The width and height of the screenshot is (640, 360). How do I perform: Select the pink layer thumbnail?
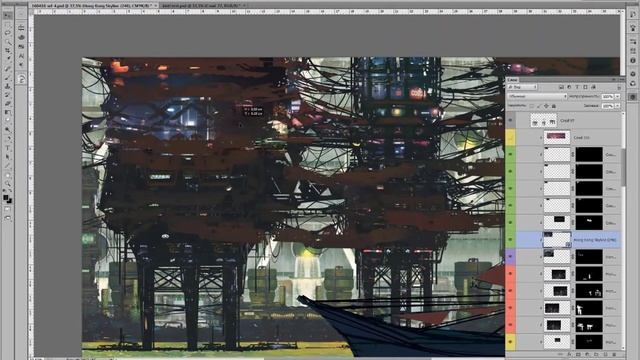pos(557,138)
